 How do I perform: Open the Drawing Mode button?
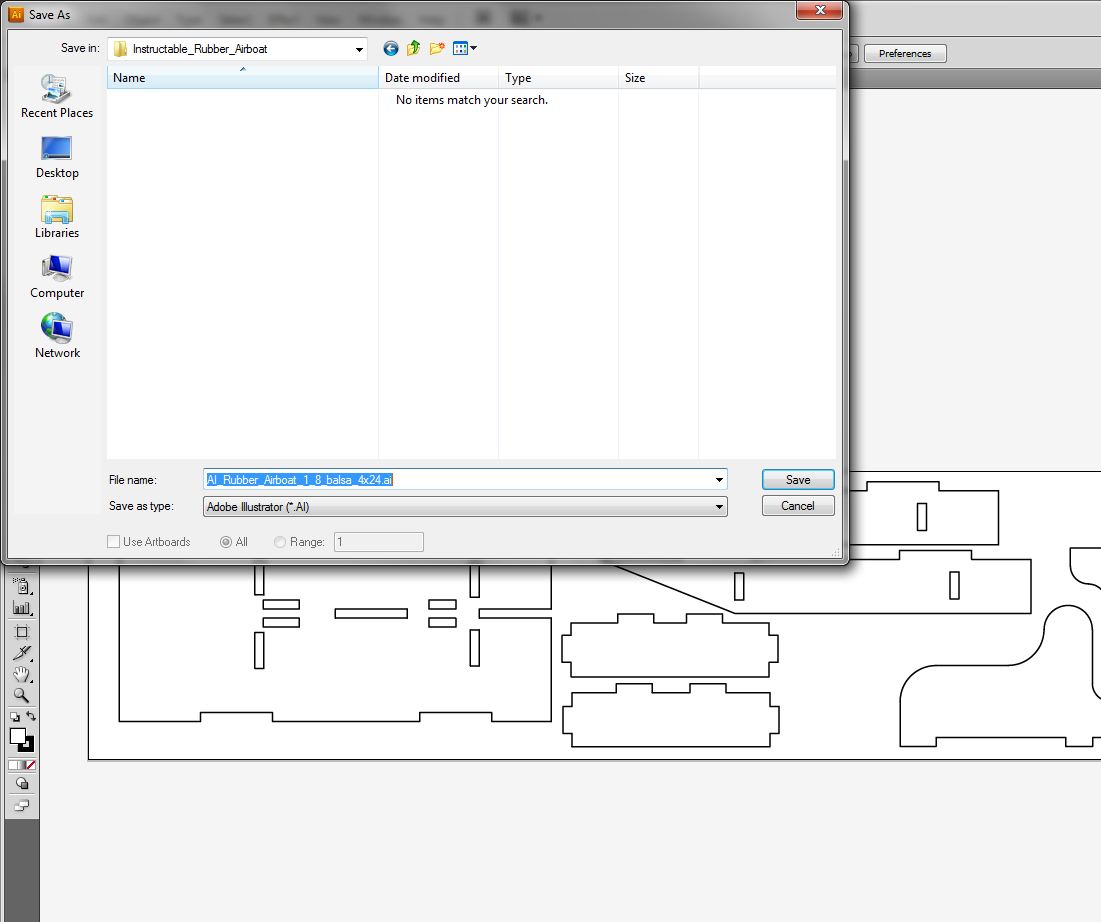22,784
